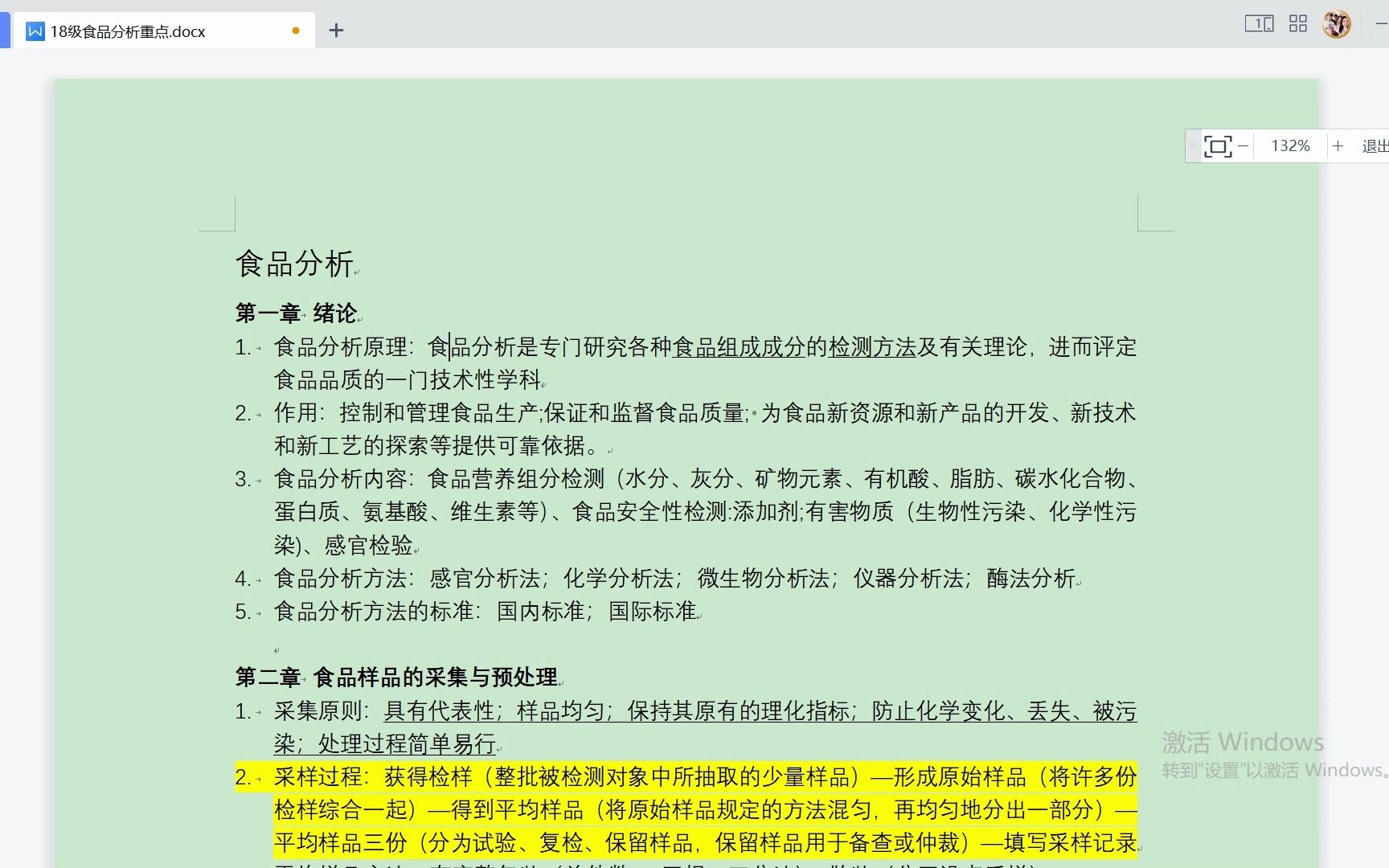Open a new tab with the plus button
Image resolution: width=1389 pixels, height=868 pixels.
(337, 31)
